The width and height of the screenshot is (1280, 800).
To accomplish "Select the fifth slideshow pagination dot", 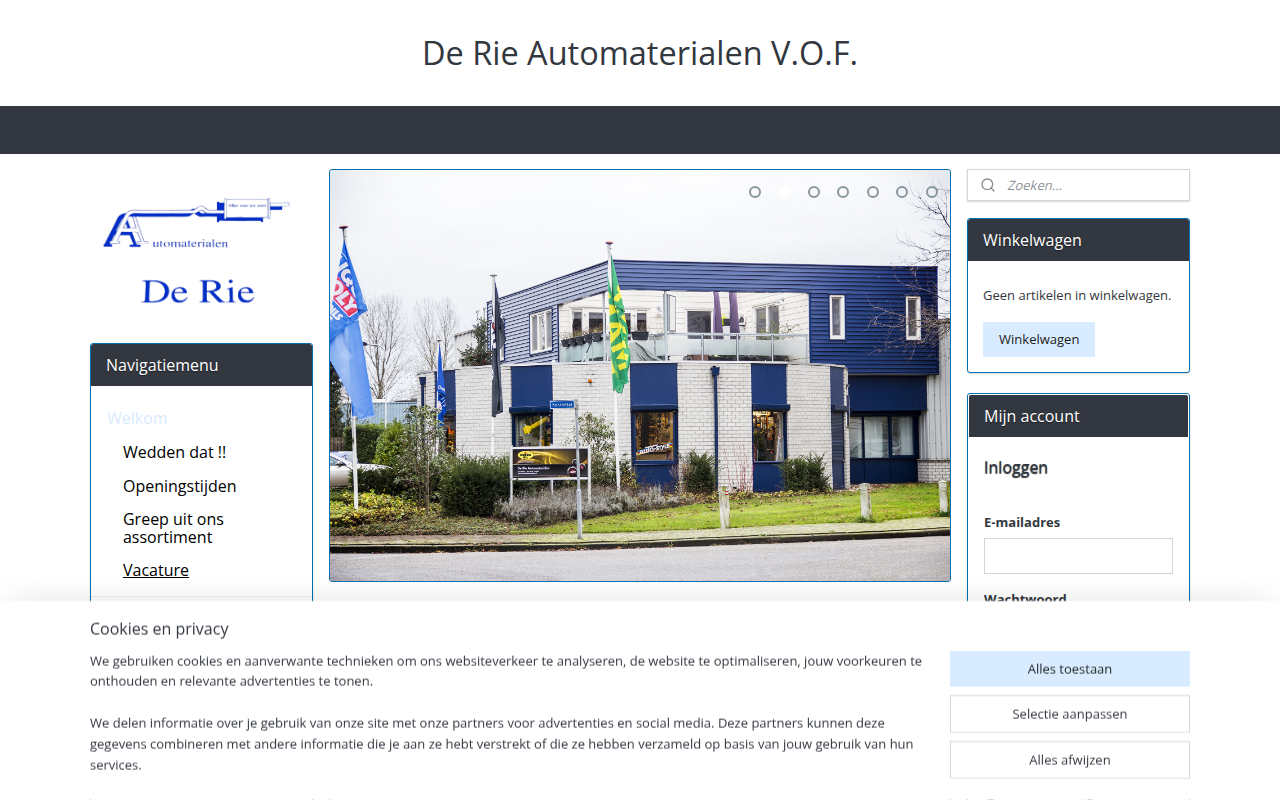I will tap(873, 192).
